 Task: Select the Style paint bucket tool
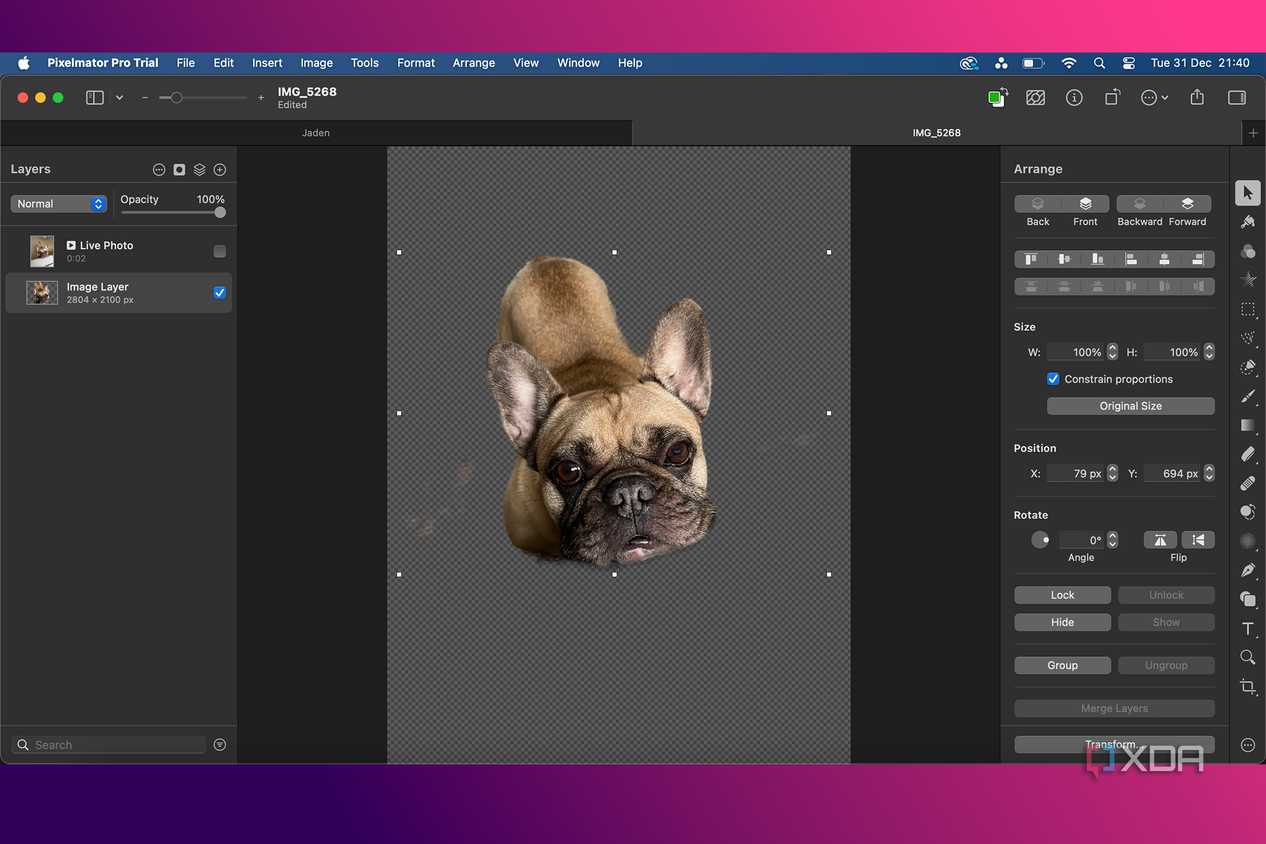(1247, 222)
